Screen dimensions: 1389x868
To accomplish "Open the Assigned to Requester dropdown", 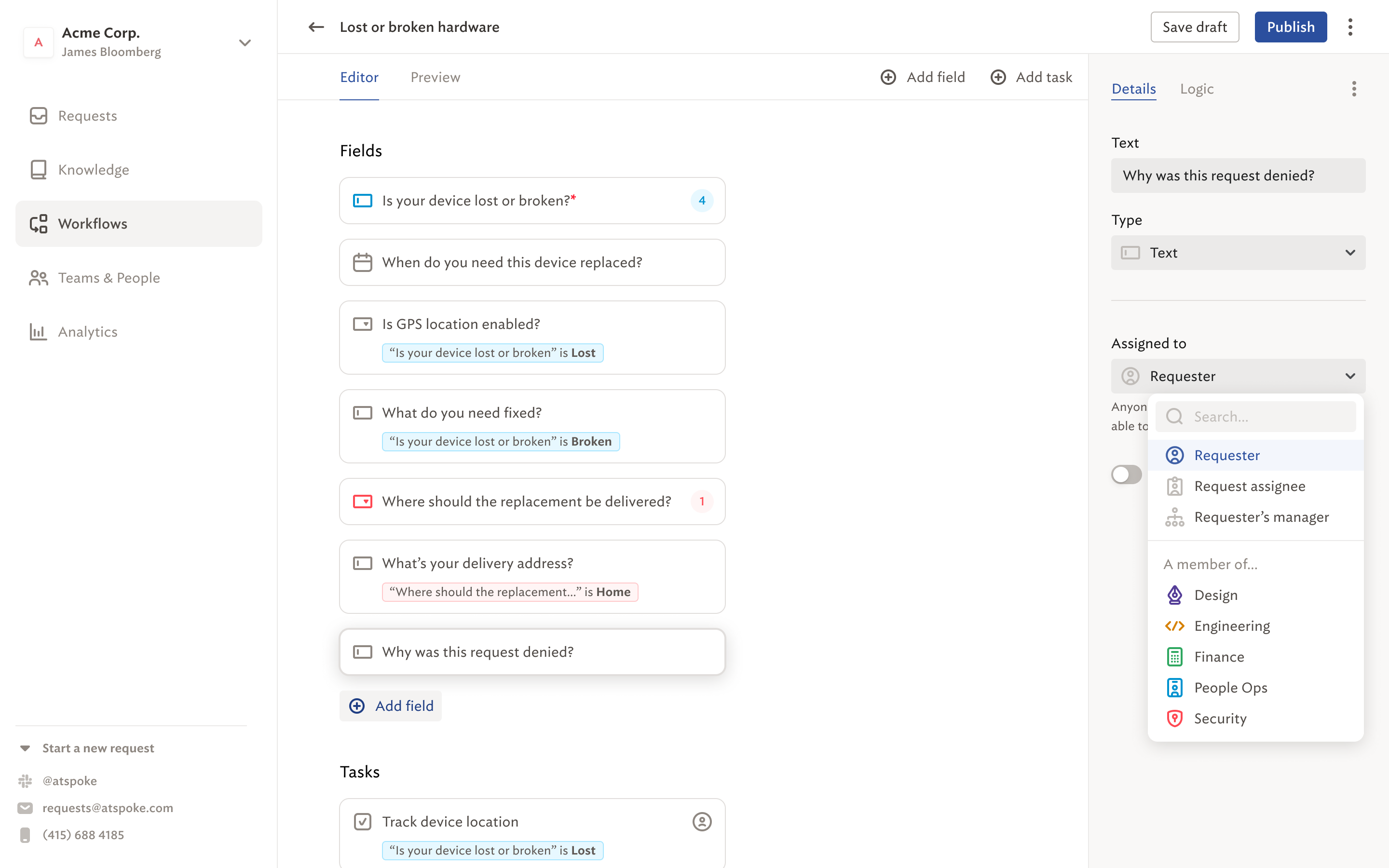I will 1238,376.
